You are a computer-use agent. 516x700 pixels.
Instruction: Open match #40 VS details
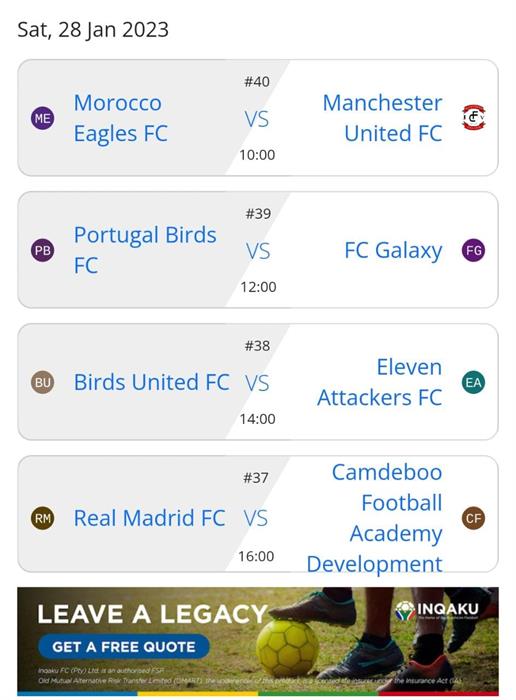[x=257, y=119]
